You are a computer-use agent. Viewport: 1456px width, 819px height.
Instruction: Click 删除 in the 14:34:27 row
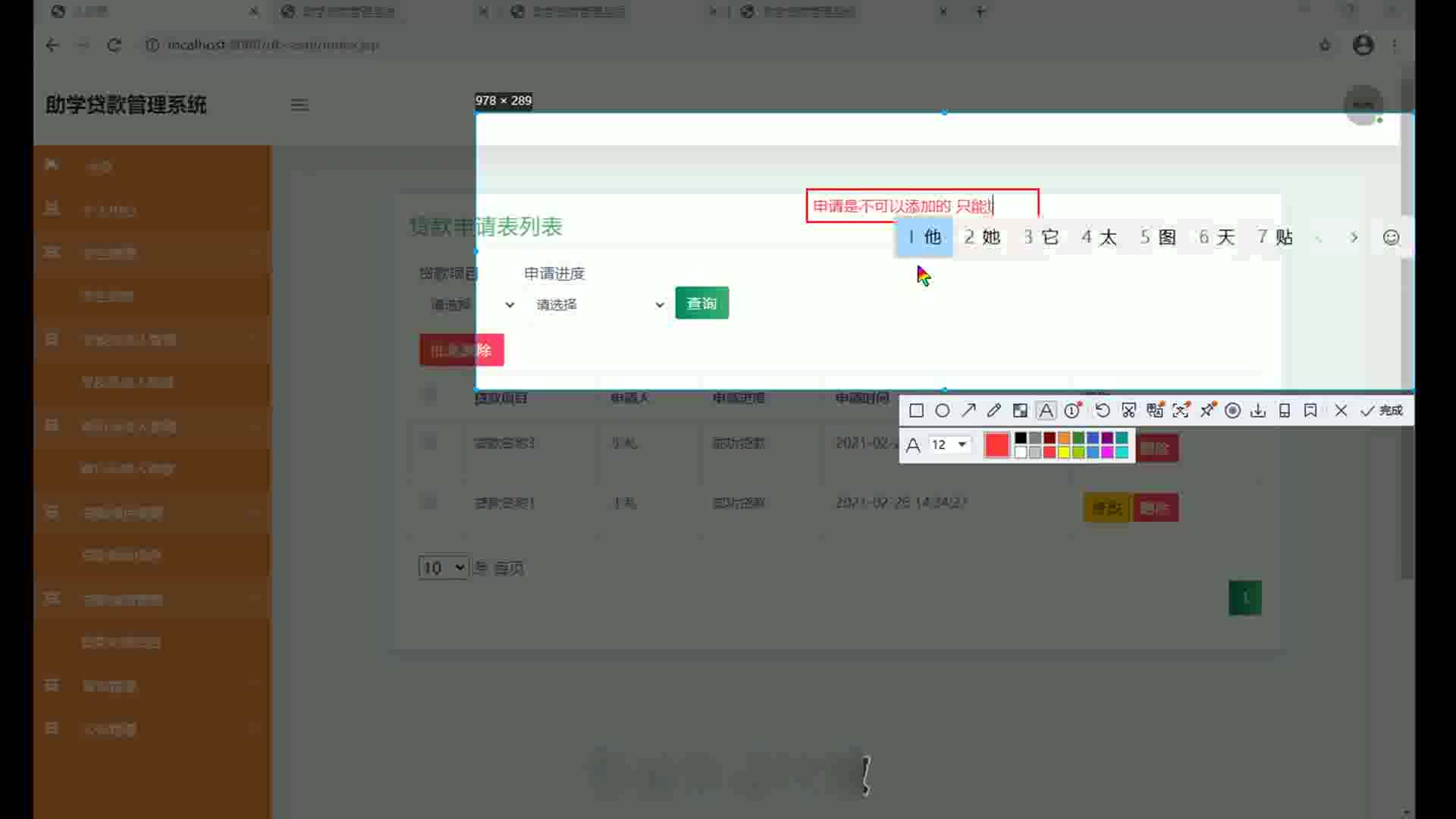1155,508
